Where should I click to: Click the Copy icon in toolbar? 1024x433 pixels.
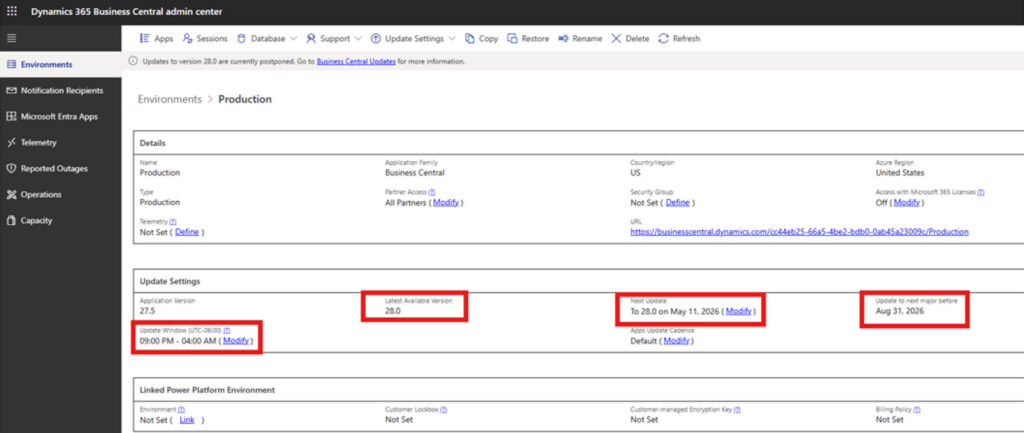(470, 39)
